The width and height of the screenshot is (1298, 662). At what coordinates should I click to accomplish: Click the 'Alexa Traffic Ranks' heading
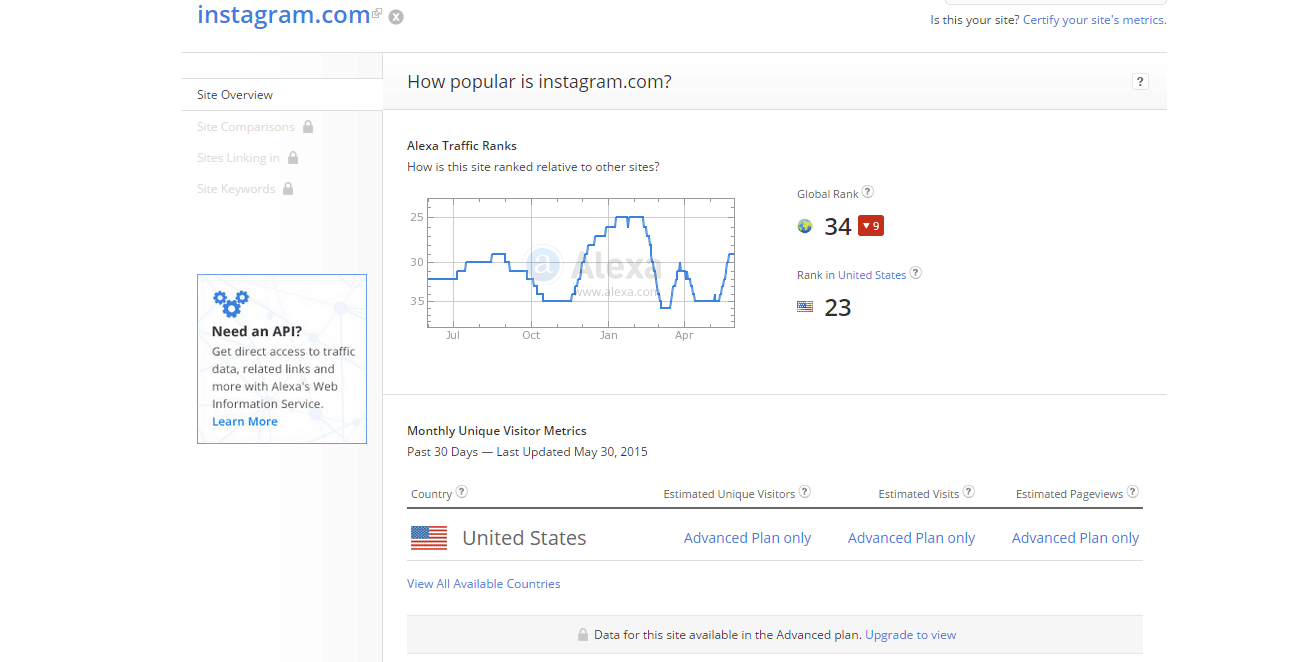462,146
